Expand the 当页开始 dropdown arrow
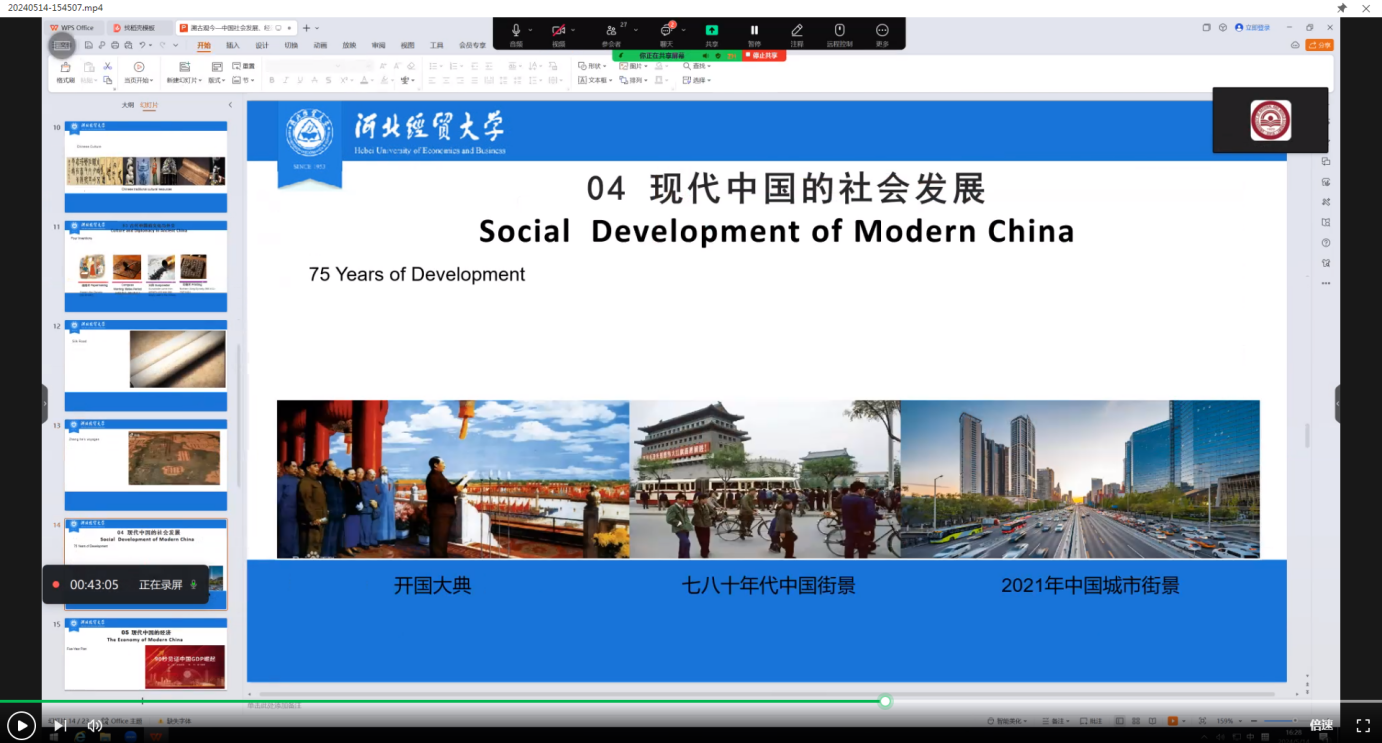Screen dimensions: 1382x743 click(x=151, y=81)
